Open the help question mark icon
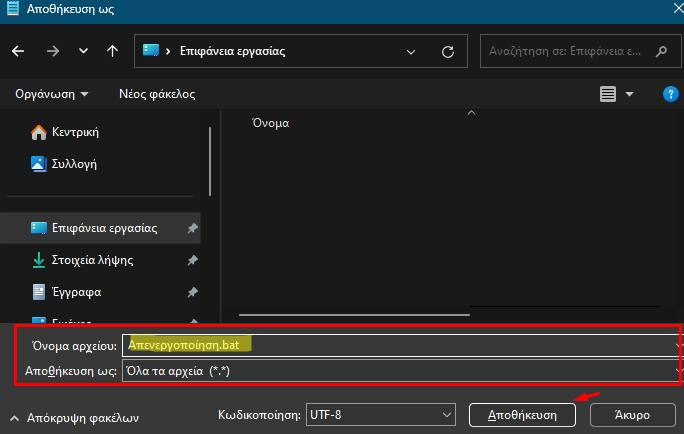The image size is (684, 434). point(671,94)
